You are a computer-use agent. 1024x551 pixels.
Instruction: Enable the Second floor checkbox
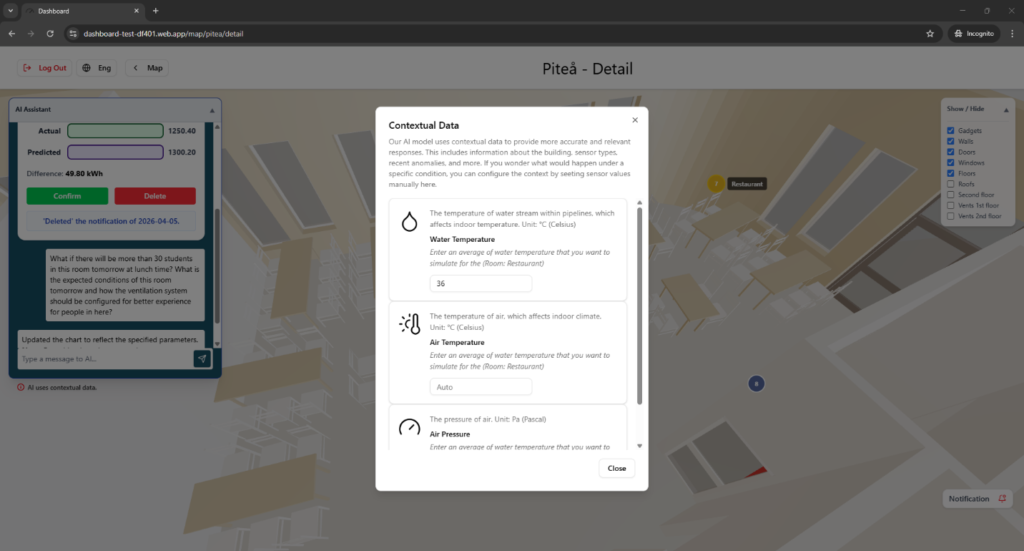950,195
